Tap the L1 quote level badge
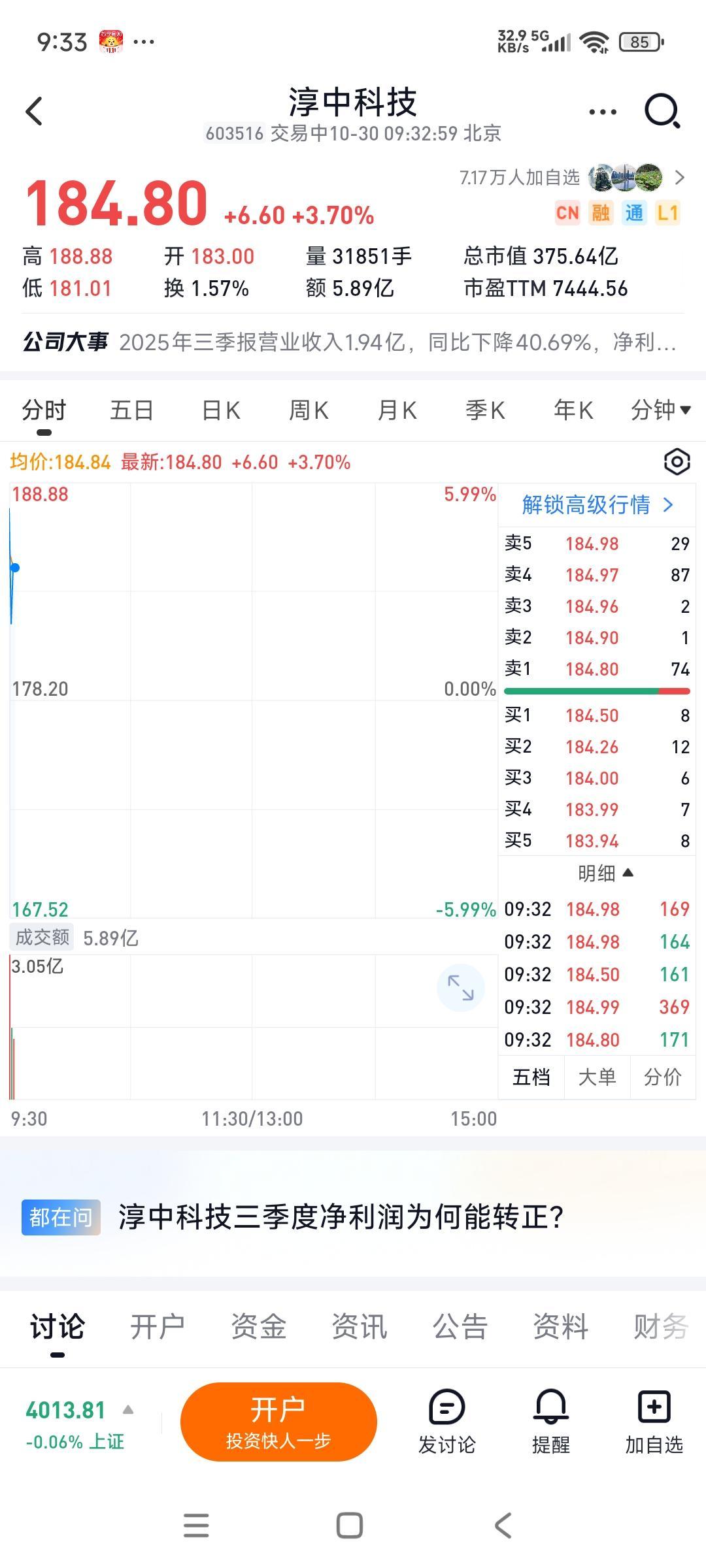Image resolution: width=706 pixels, height=1568 pixels. pos(668,213)
